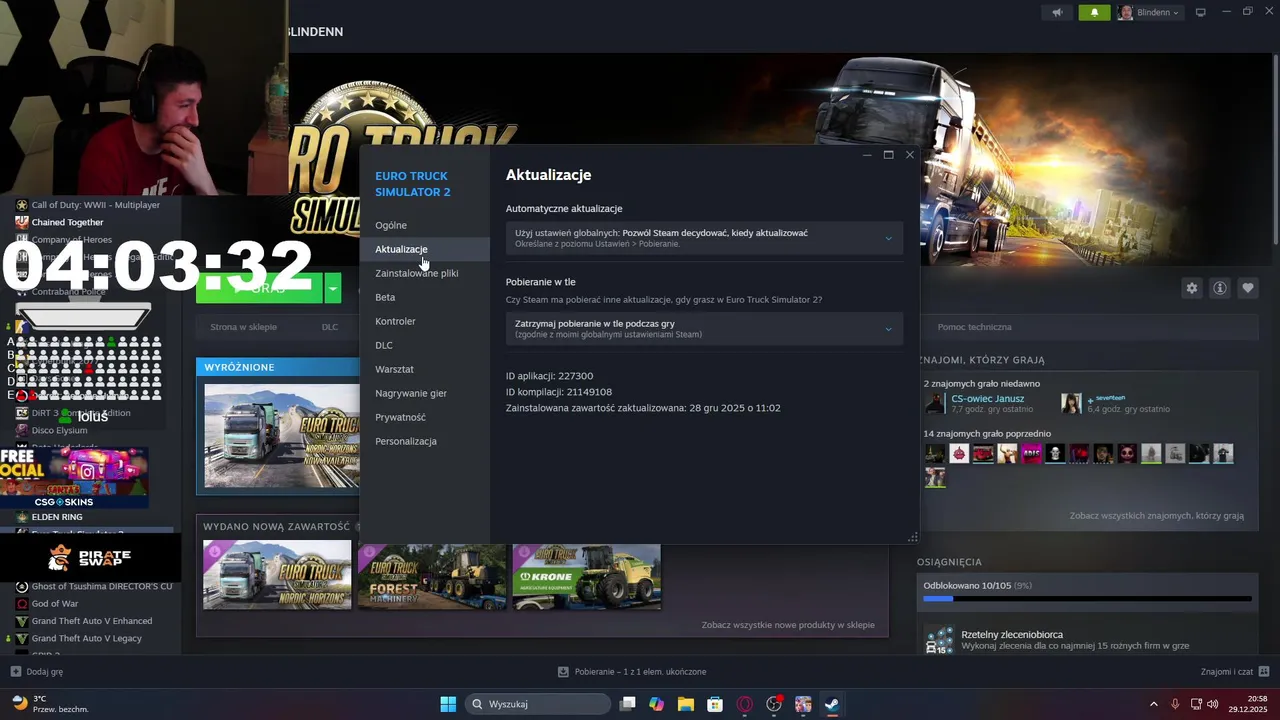Select Disco Elysium in library

click(x=59, y=430)
